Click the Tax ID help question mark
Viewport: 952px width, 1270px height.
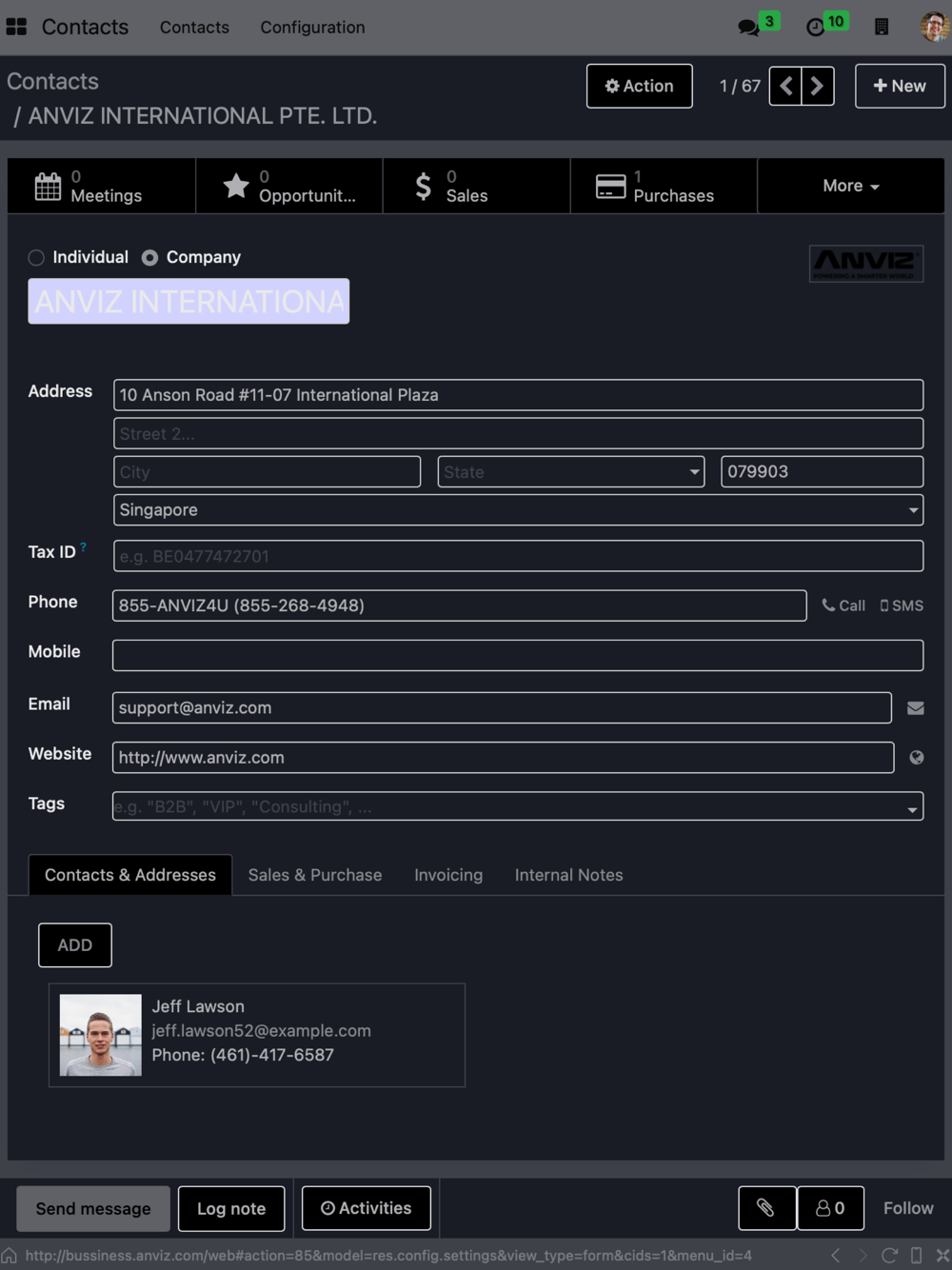(x=84, y=546)
